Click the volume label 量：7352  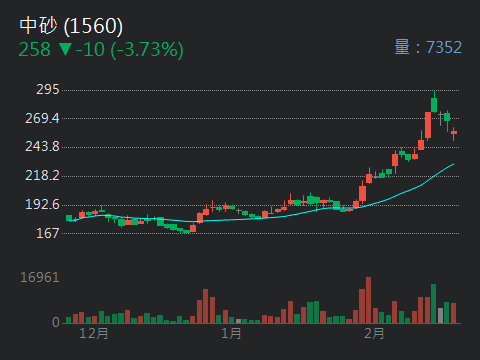click(428, 47)
